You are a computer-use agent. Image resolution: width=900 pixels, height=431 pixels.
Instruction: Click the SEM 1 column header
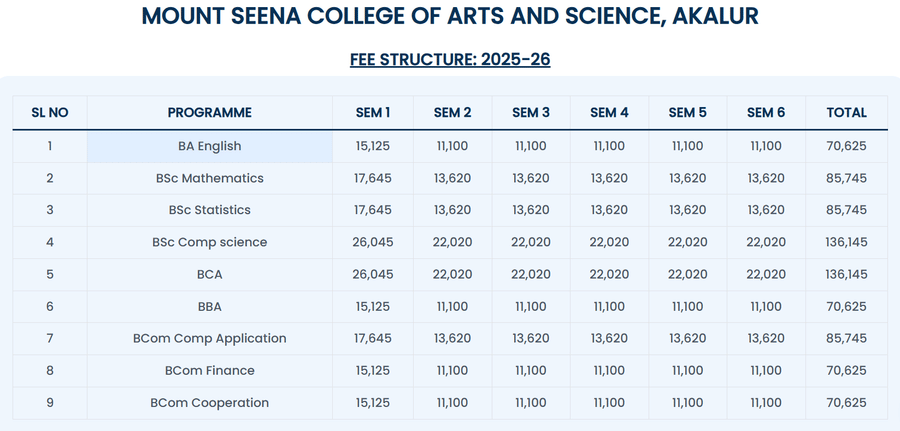point(373,113)
